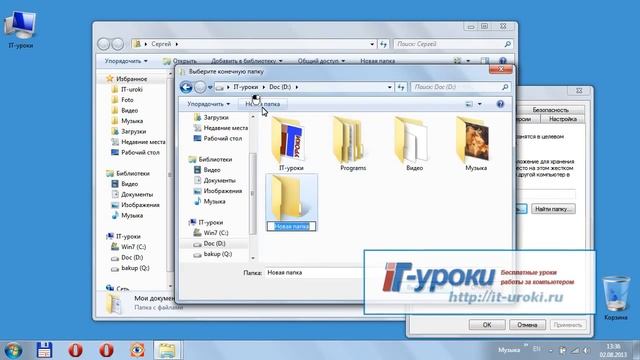The height and width of the screenshot is (360, 640).
Task: Select Win7 (C:) in dialog navigation pane
Action: [211, 233]
